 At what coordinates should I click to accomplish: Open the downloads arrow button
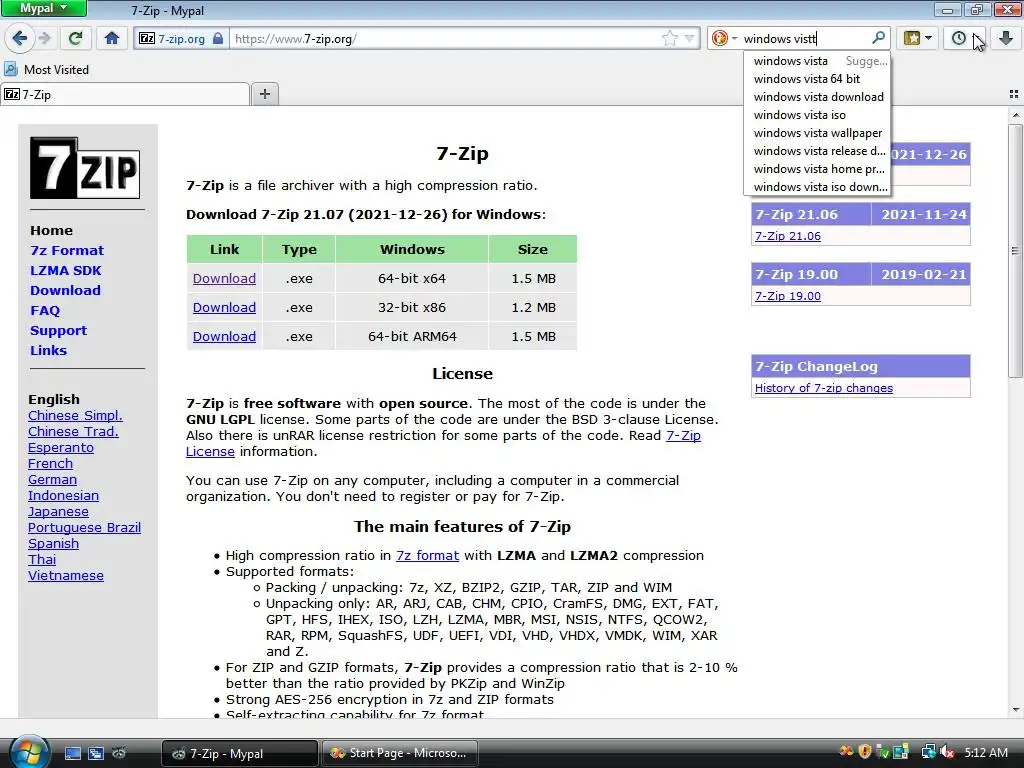[1006, 39]
